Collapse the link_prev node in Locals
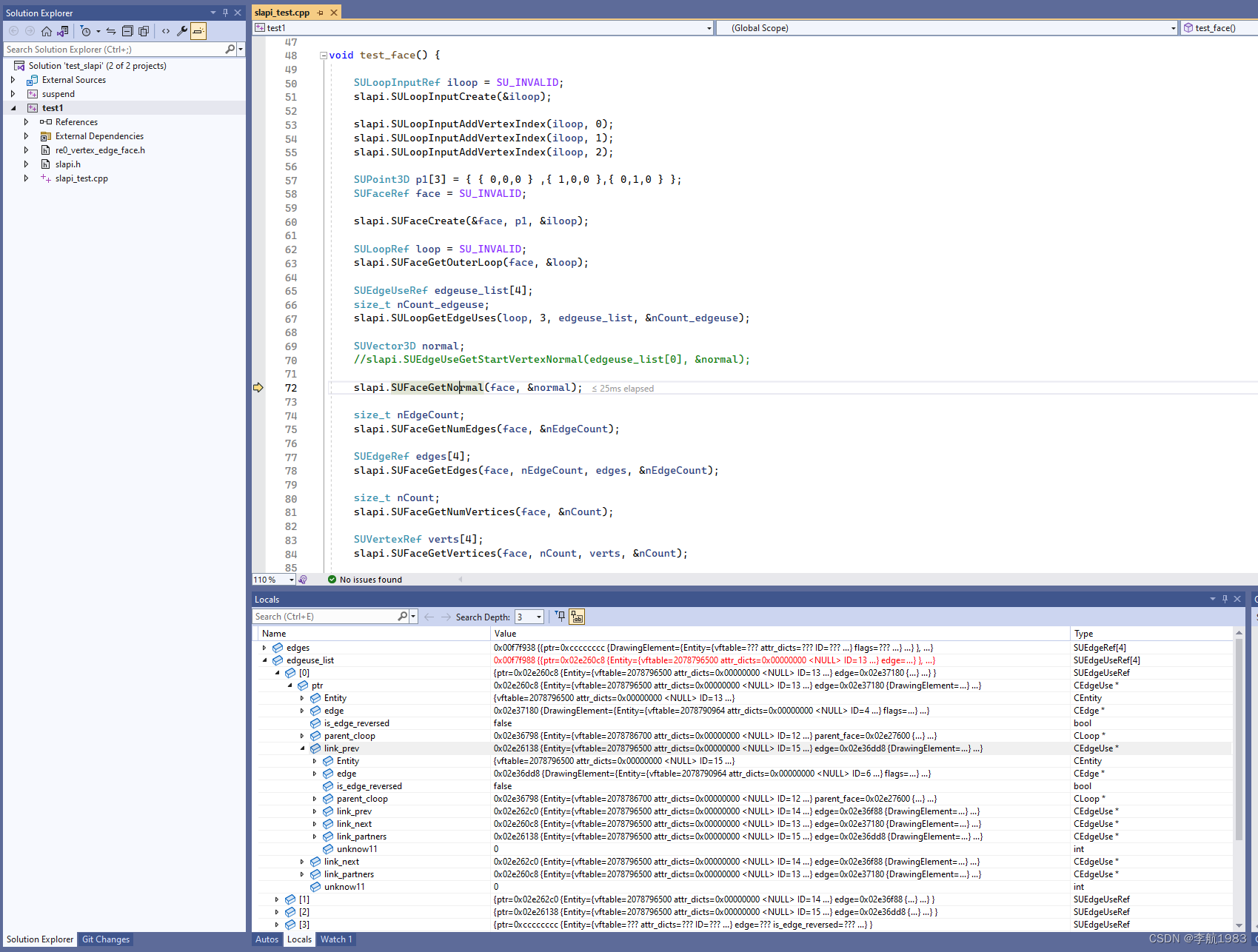1258x952 pixels. pos(302,748)
